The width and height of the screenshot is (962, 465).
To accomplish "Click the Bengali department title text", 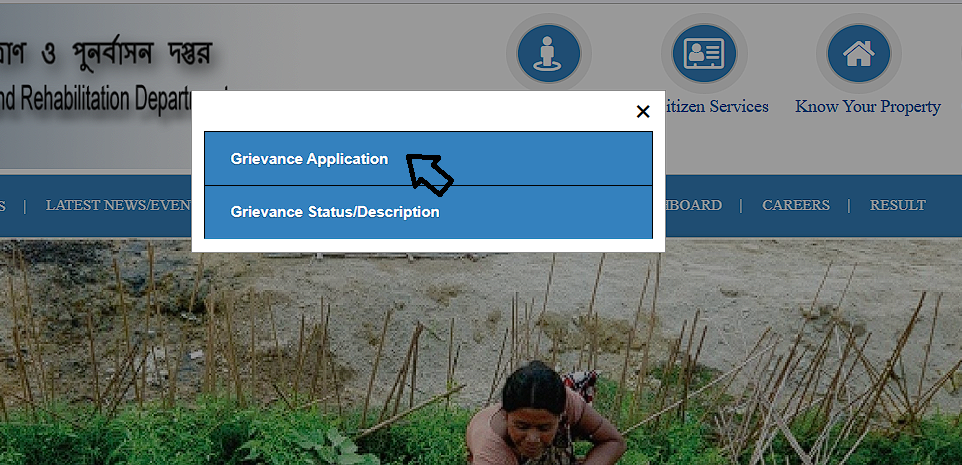I will [x=106, y=54].
